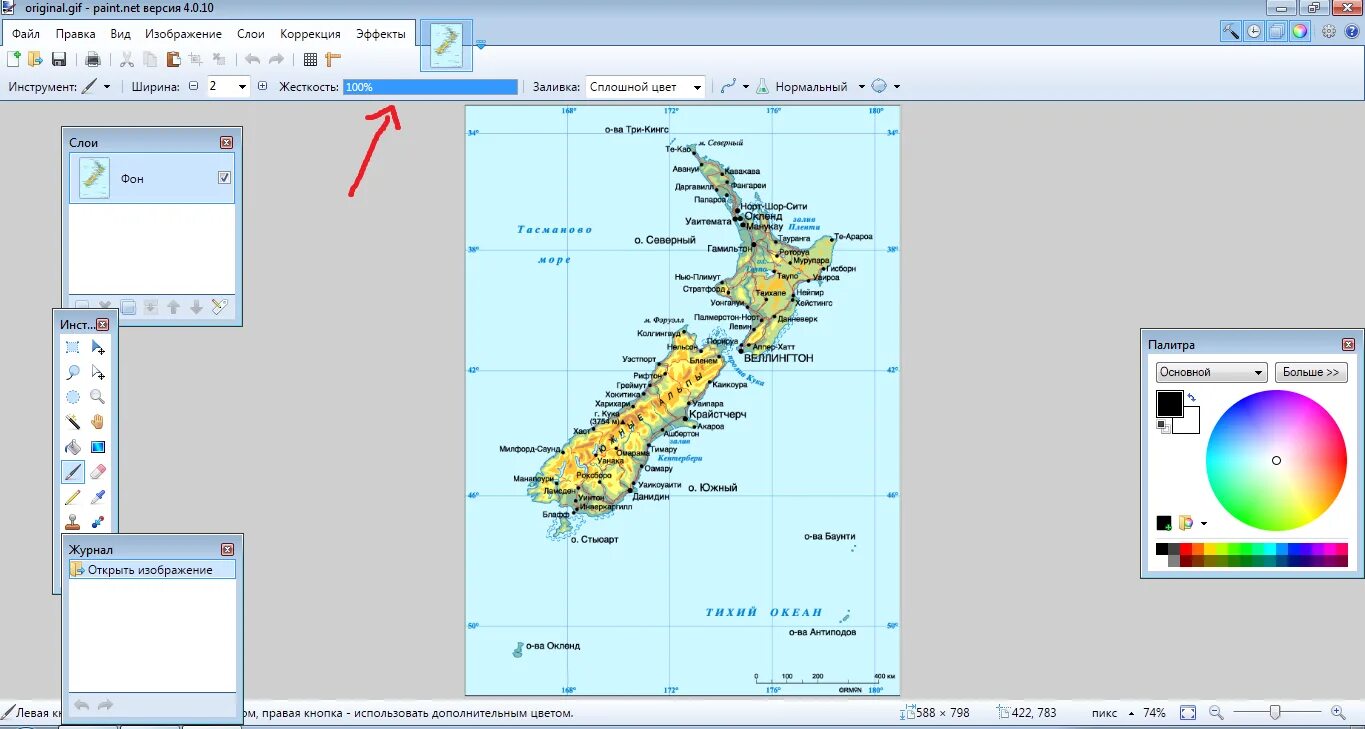Viewport: 1365px width, 729px height.
Task: Select the Ellipse Select tool
Action: [73, 397]
